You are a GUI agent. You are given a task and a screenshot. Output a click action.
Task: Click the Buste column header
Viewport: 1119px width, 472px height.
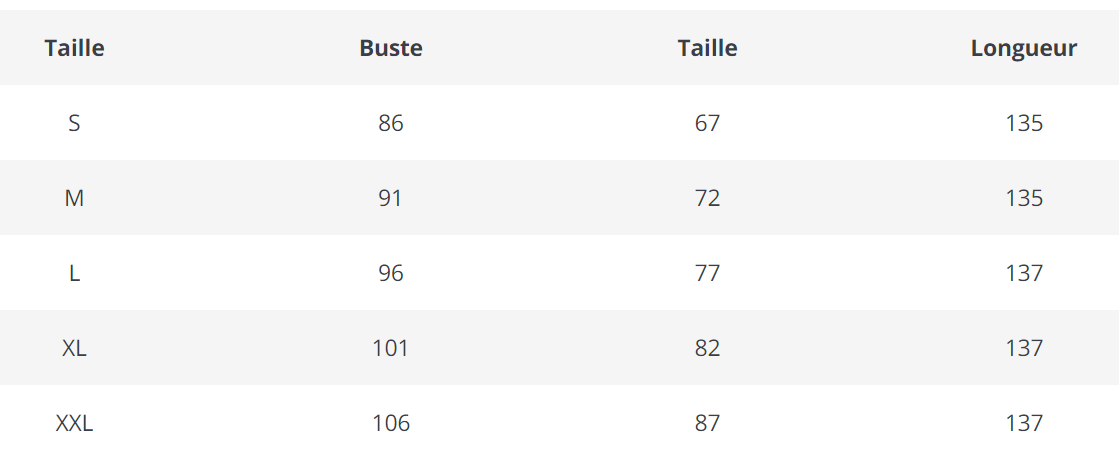tap(391, 48)
